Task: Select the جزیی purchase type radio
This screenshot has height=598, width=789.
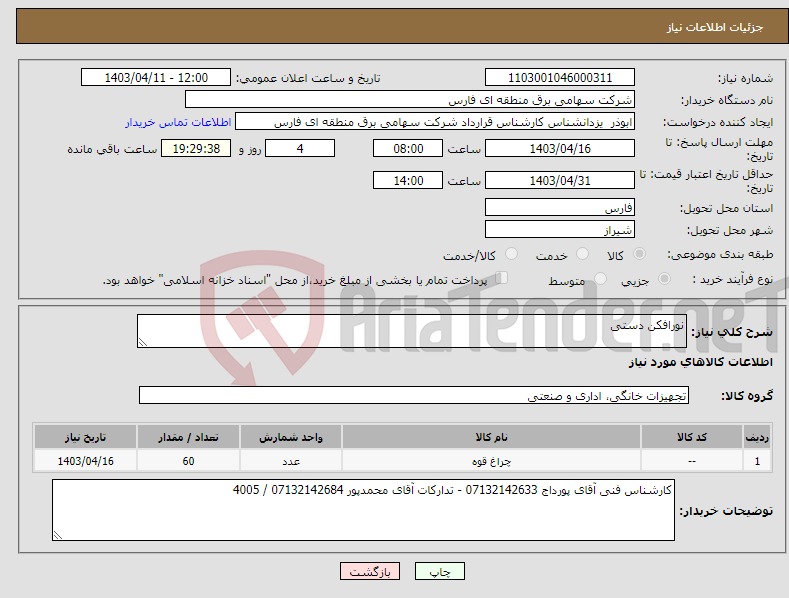Action: tap(664, 278)
